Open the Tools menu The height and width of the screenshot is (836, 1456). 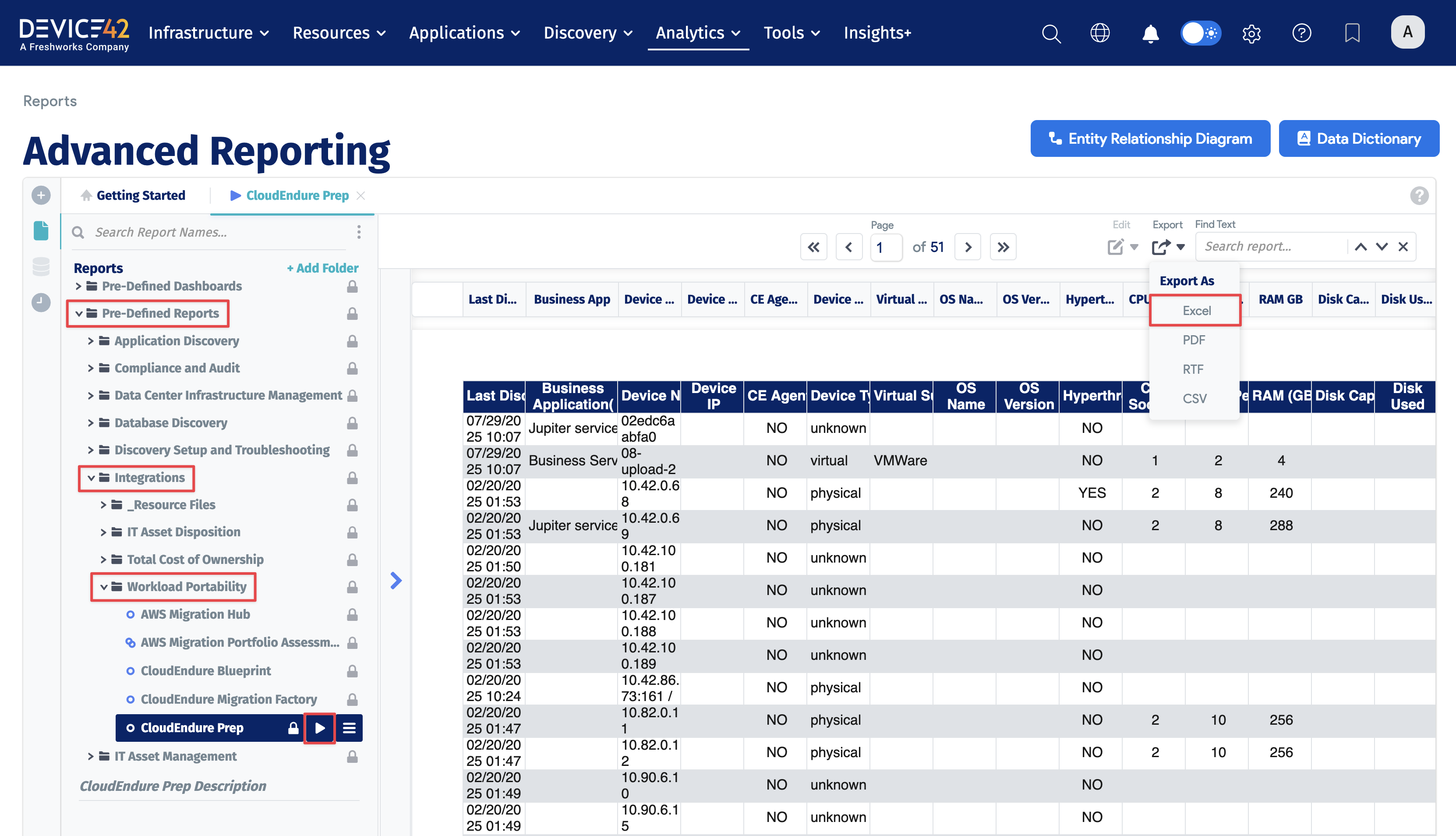(x=792, y=33)
